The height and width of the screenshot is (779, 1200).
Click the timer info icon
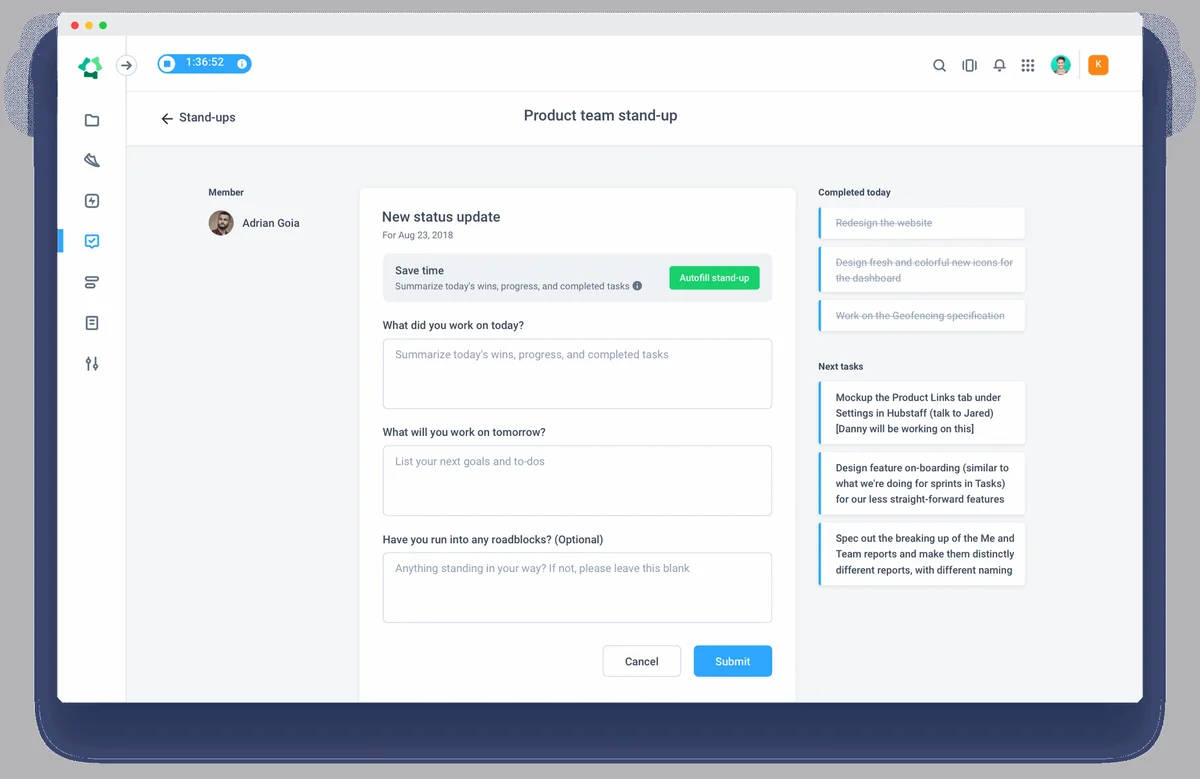click(241, 64)
